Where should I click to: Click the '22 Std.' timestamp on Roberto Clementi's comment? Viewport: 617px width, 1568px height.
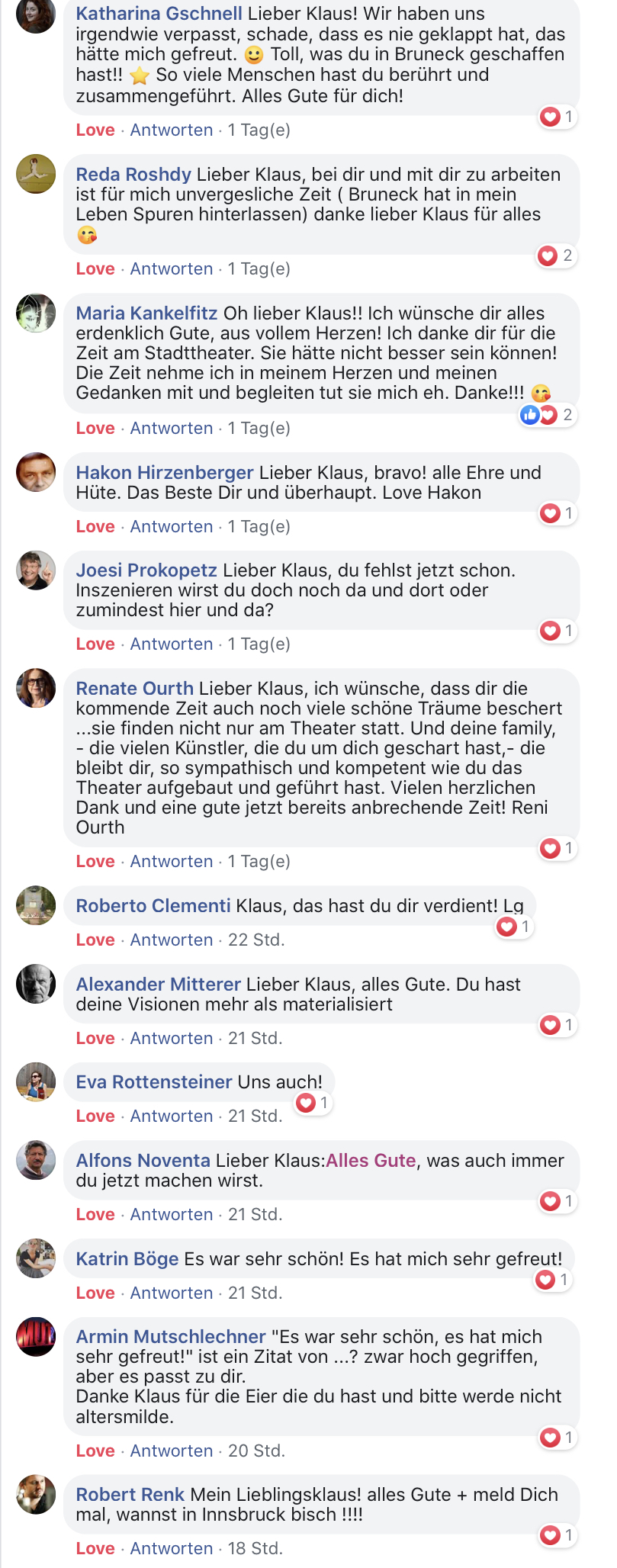pyautogui.click(x=256, y=940)
